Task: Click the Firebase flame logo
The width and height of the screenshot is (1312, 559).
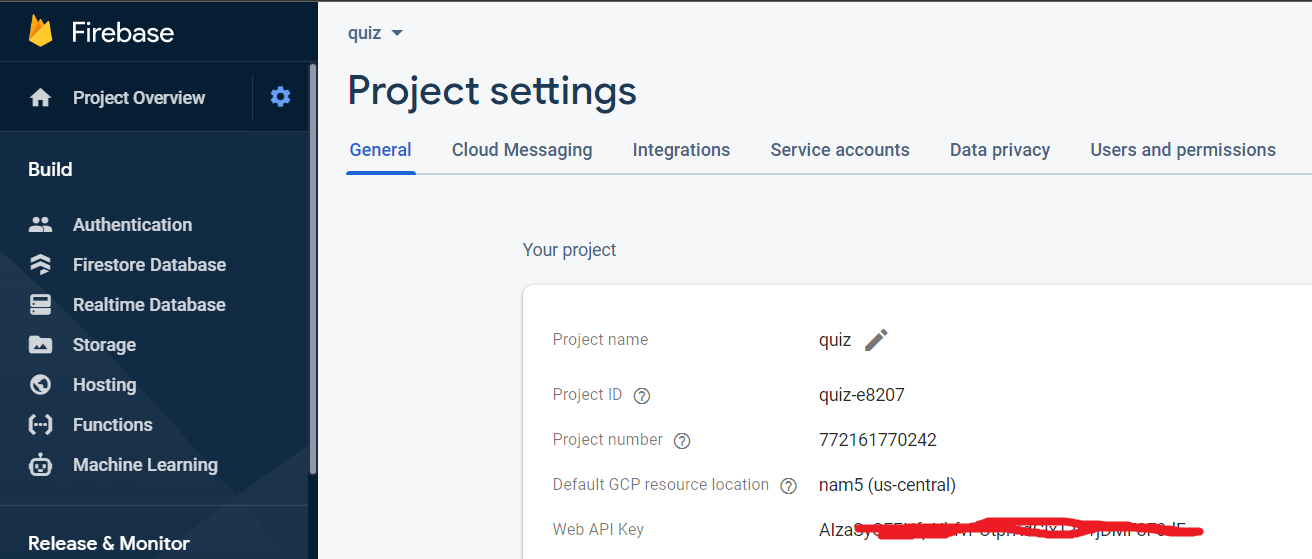Action: click(40, 31)
